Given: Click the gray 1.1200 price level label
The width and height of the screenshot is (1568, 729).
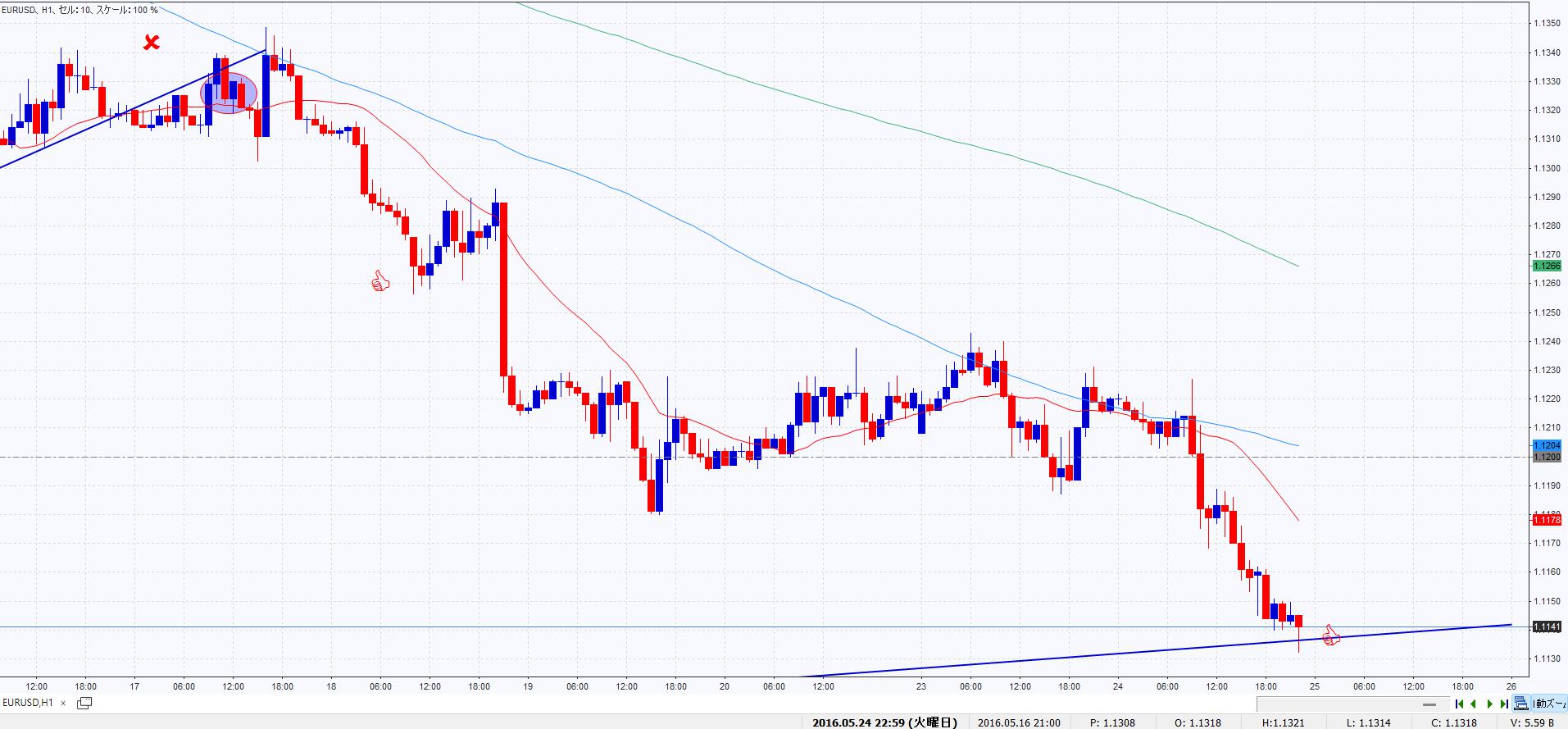Looking at the screenshot, I should (1546, 457).
